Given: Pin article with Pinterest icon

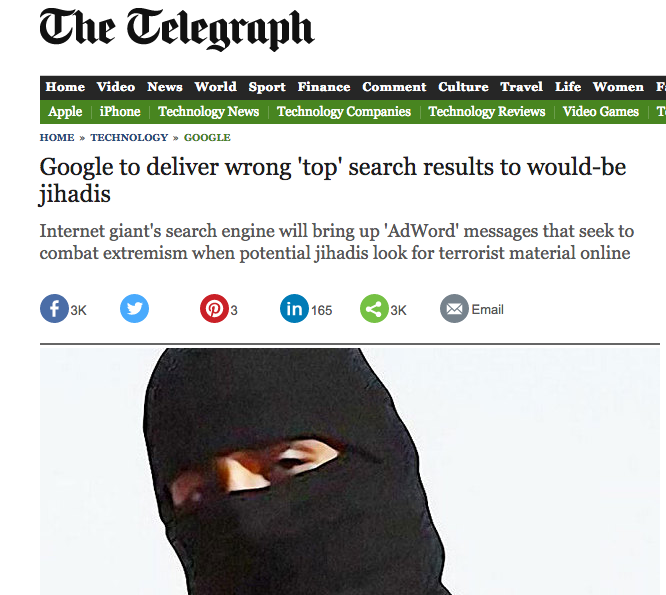Looking at the screenshot, I should point(214,308).
